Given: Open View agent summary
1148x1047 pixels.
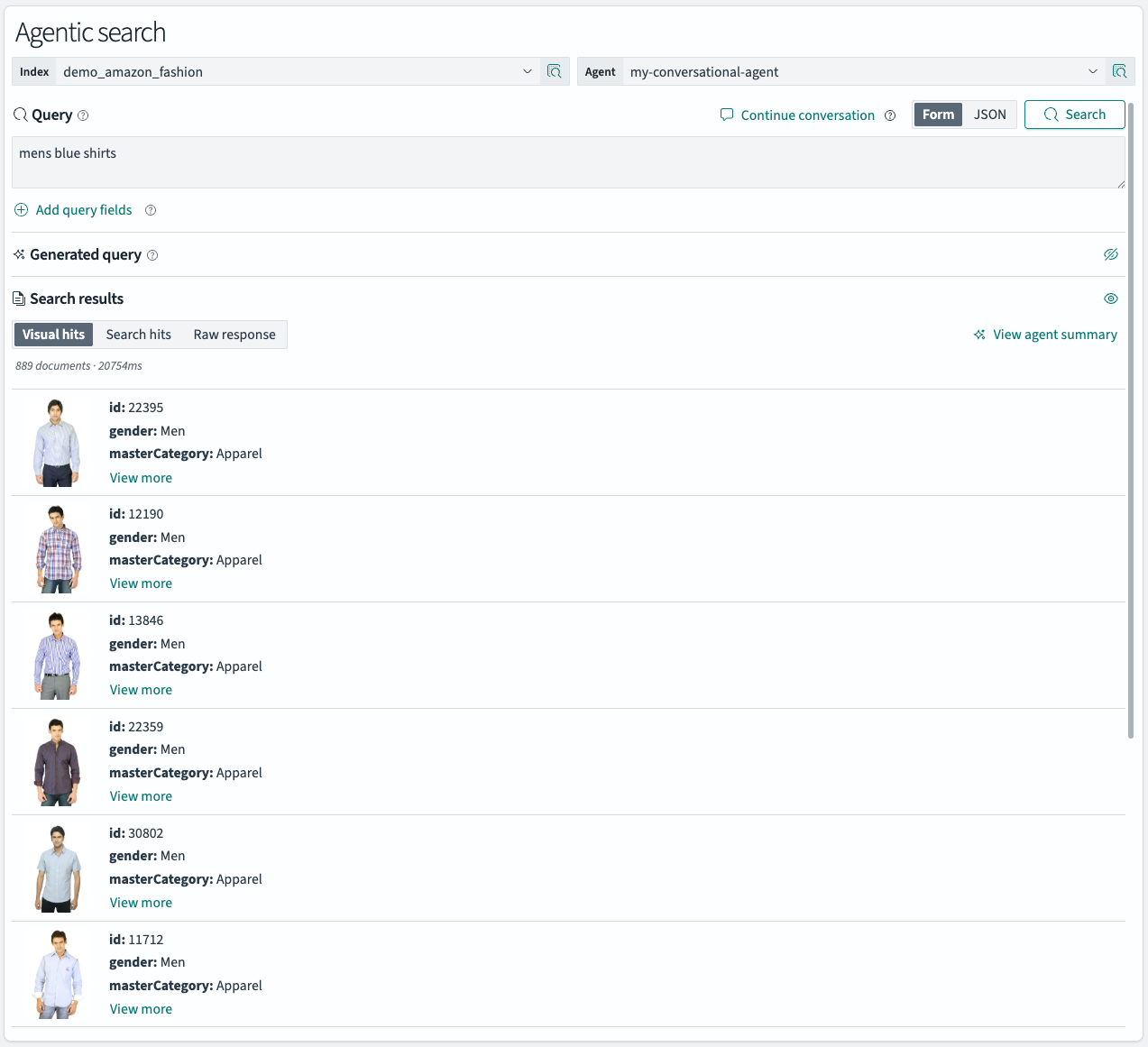Looking at the screenshot, I should [x=1053, y=334].
